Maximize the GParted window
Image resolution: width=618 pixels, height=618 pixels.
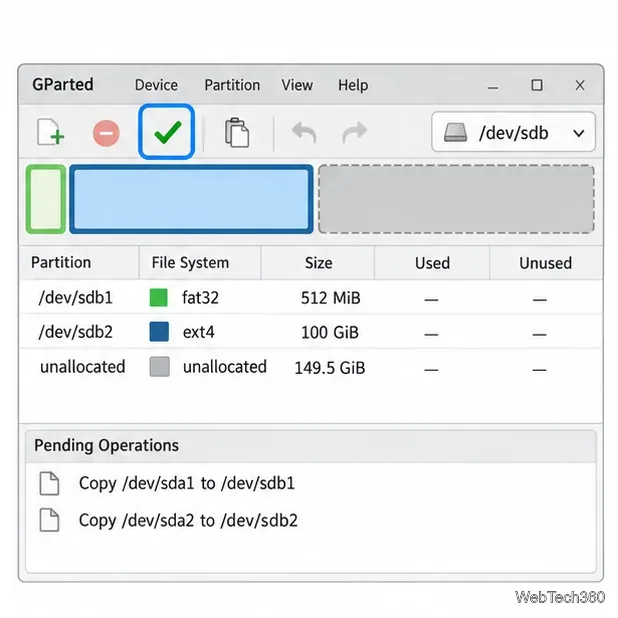click(x=537, y=85)
